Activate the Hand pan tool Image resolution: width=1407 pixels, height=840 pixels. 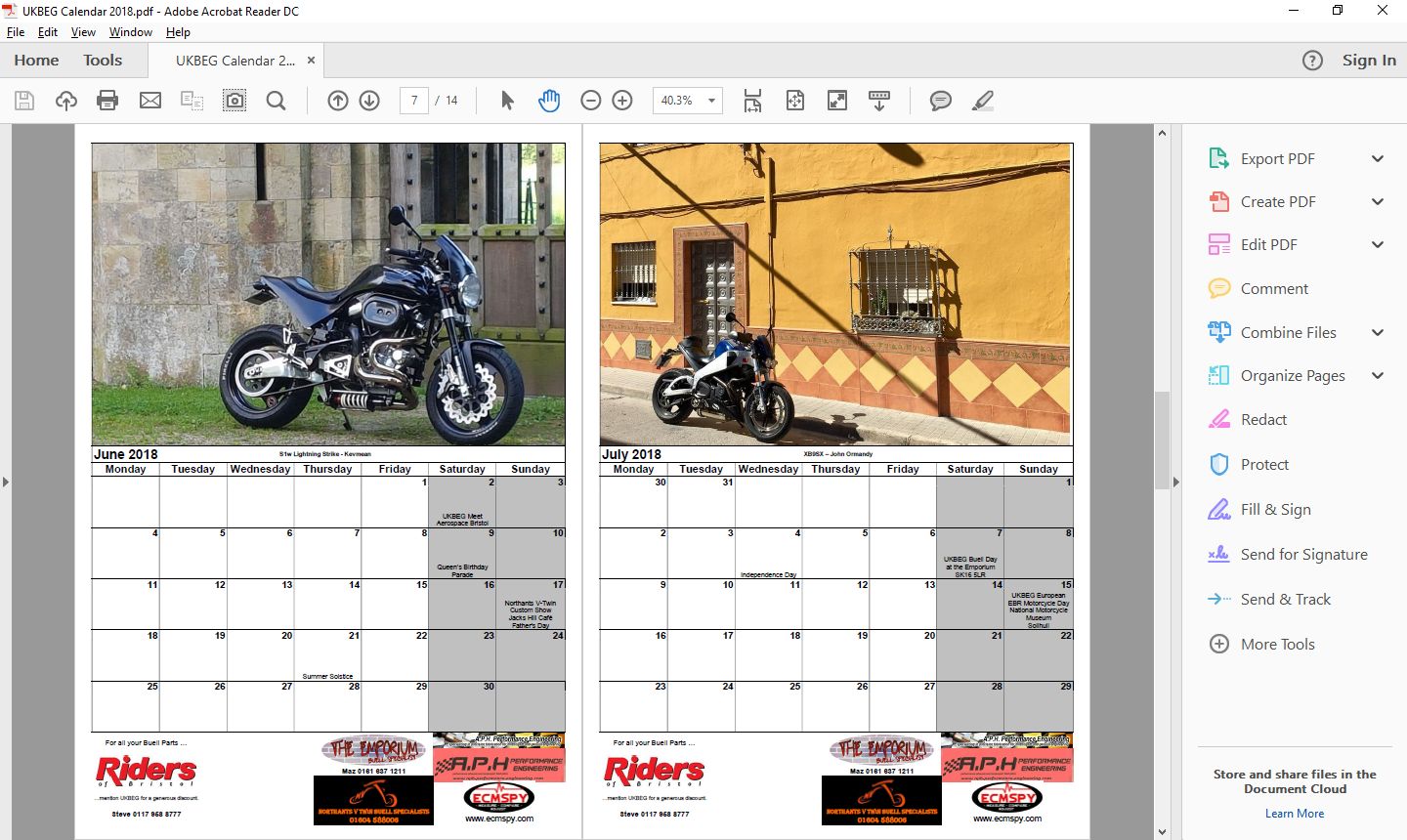(549, 101)
